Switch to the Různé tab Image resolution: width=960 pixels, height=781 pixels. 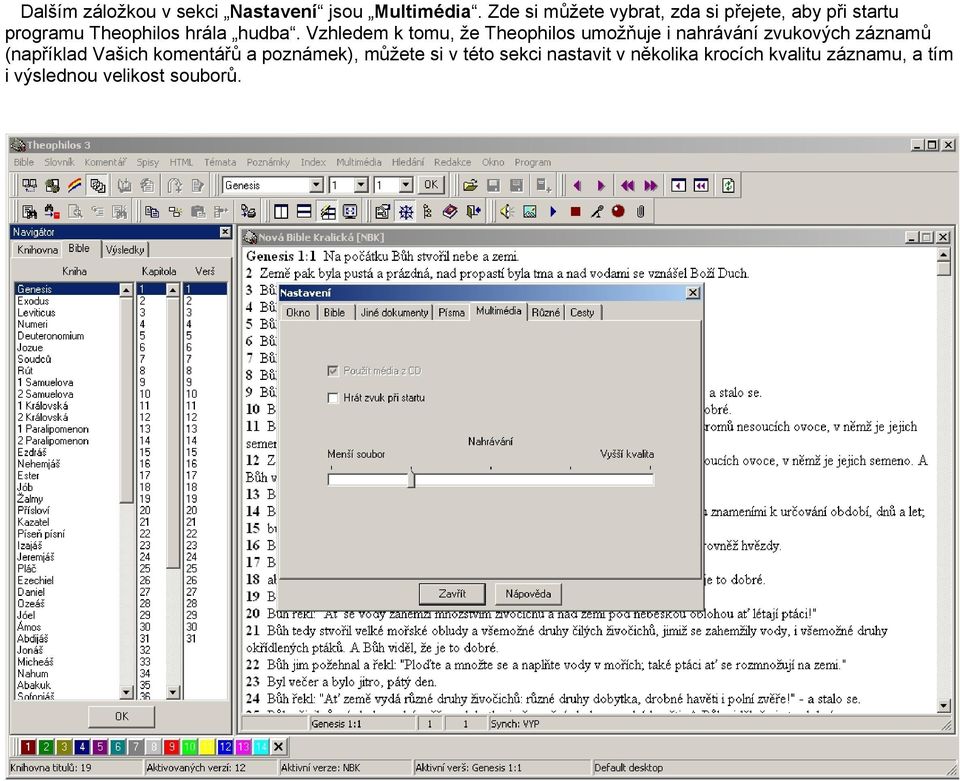click(x=546, y=312)
